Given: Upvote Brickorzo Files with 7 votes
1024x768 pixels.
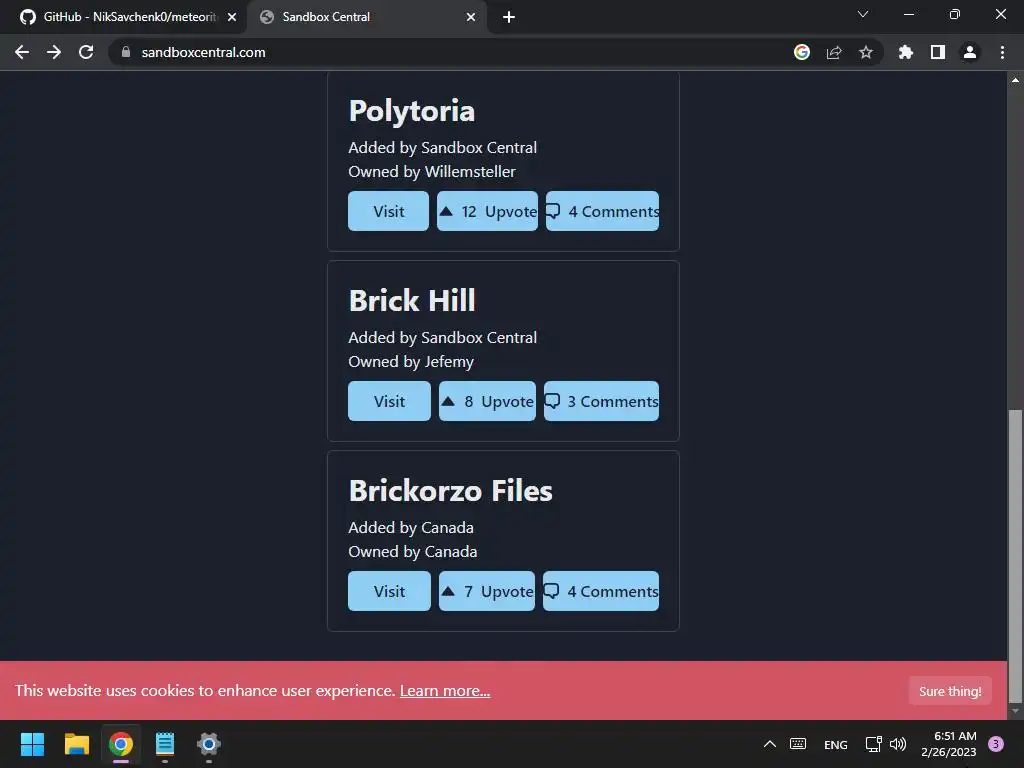Looking at the screenshot, I should (487, 591).
